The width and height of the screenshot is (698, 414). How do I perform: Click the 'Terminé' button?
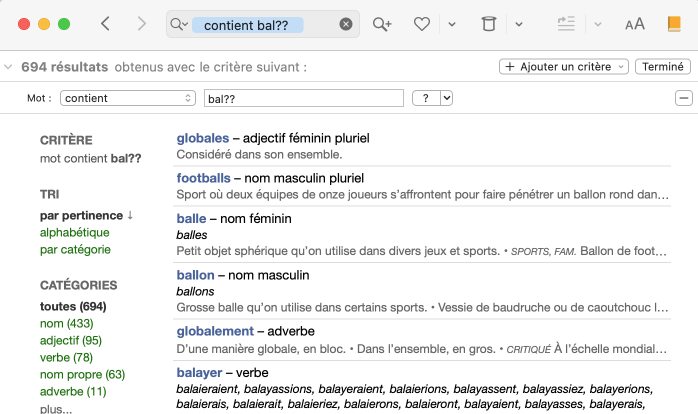pyautogui.click(x=663, y=67)
